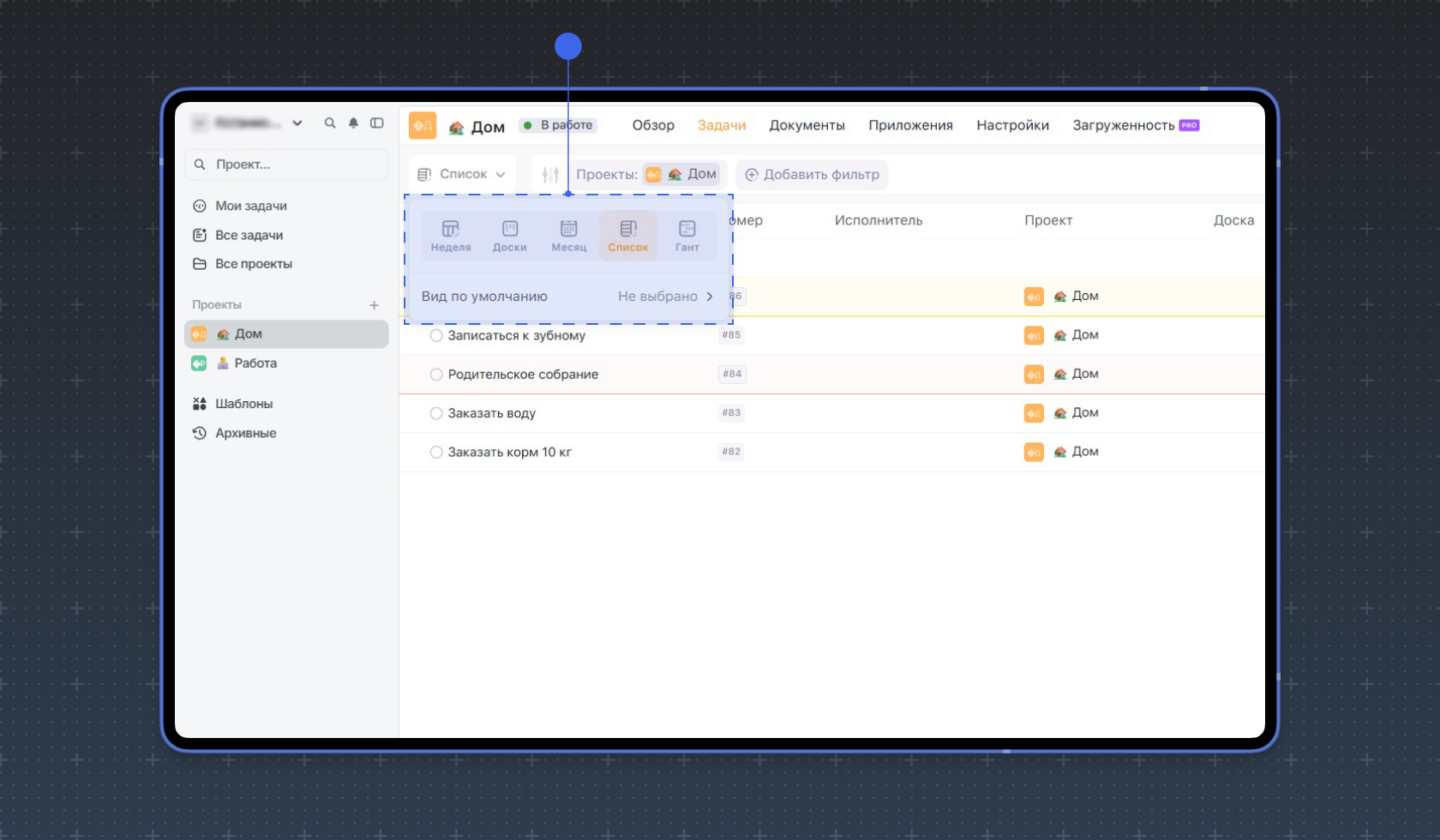
Task: Toggle sidebar panel layout icon
Action: point(376,123)
